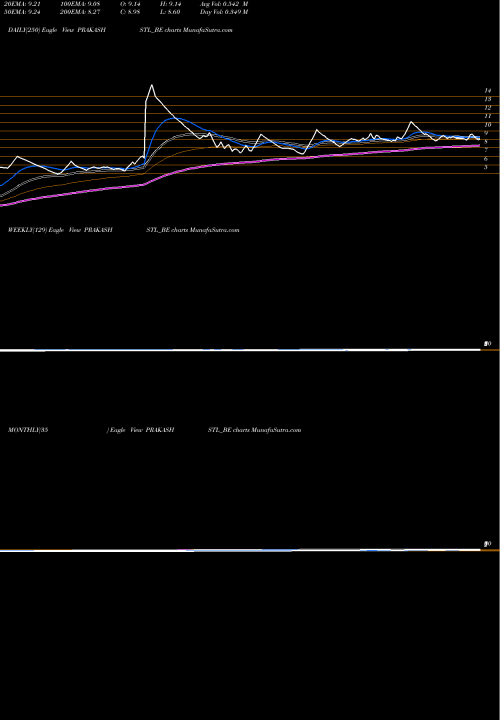
Task: Click the open price 'O:' value
Action: 130,4
